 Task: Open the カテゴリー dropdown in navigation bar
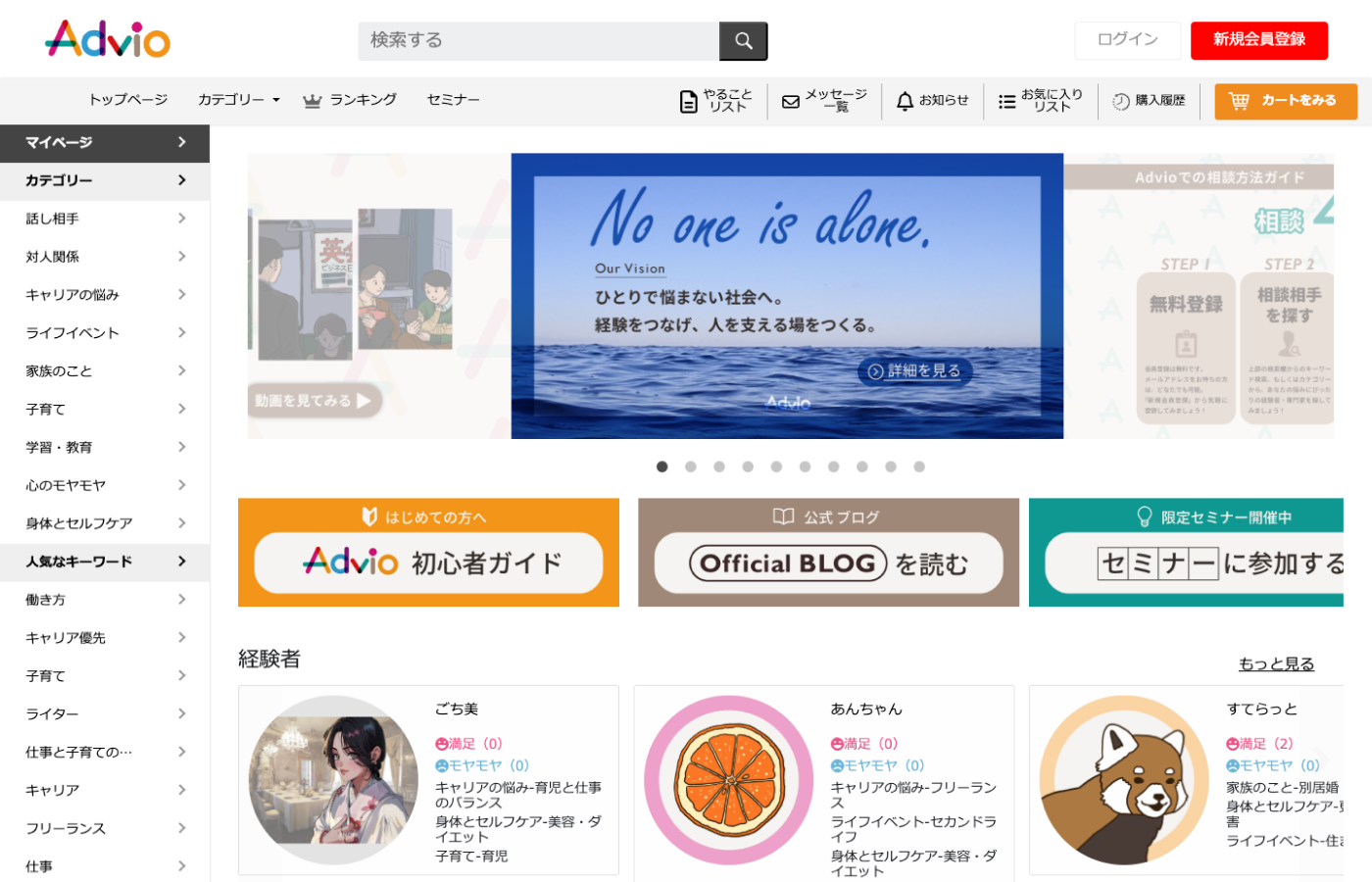pyautogui.click(x=238, y=100)
